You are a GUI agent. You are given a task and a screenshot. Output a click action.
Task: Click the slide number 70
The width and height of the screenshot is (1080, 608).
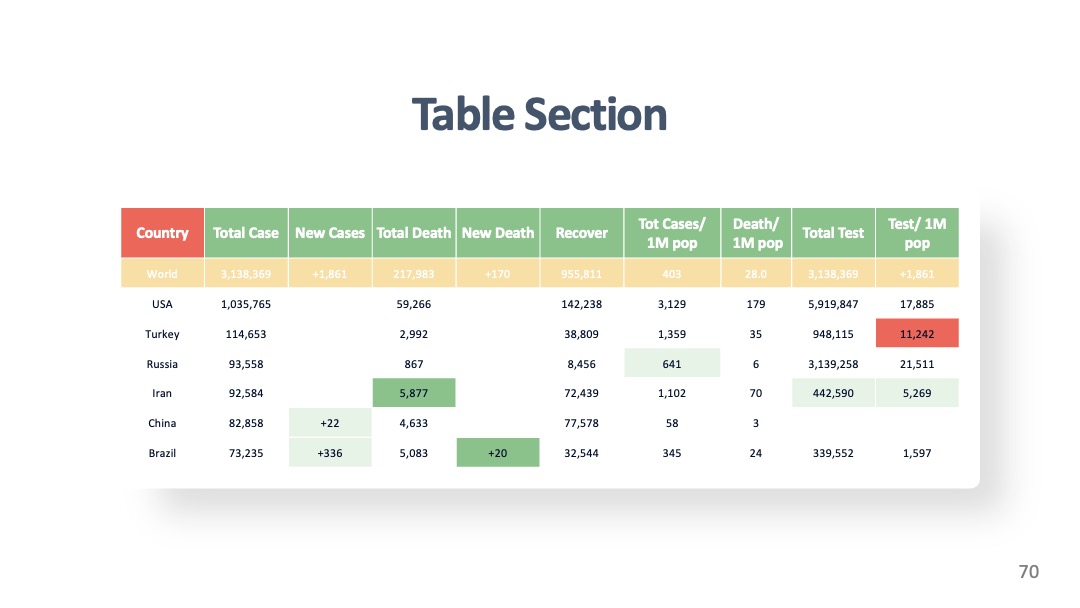click(1028, 572)
